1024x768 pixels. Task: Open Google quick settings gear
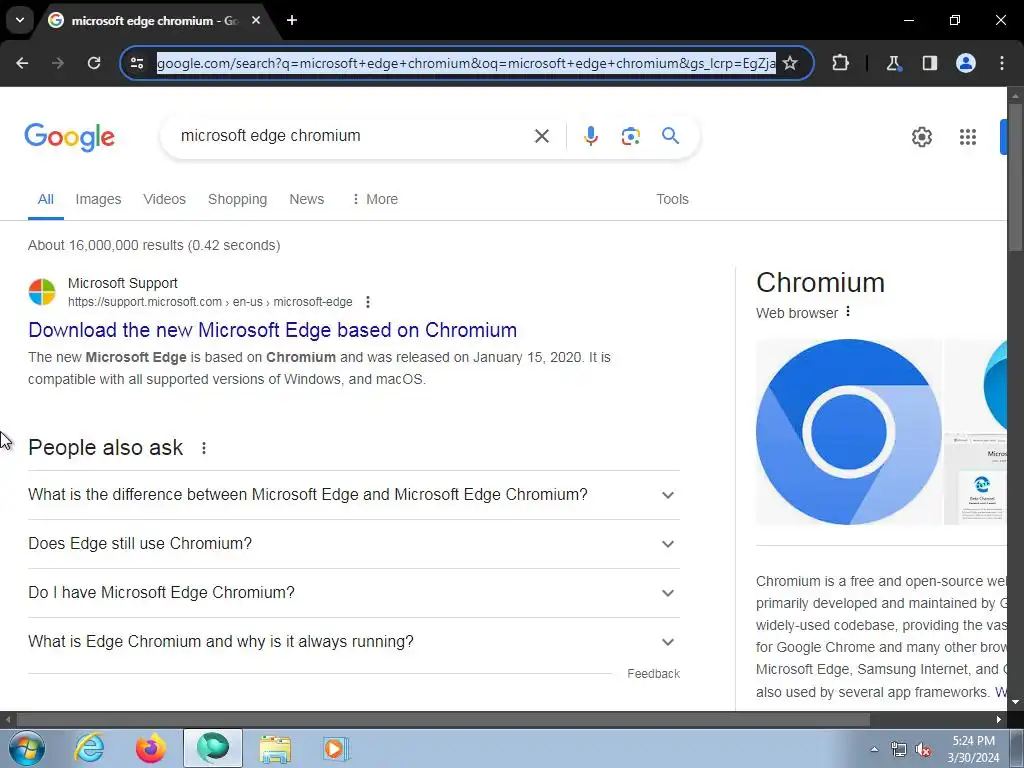[921, 136]
